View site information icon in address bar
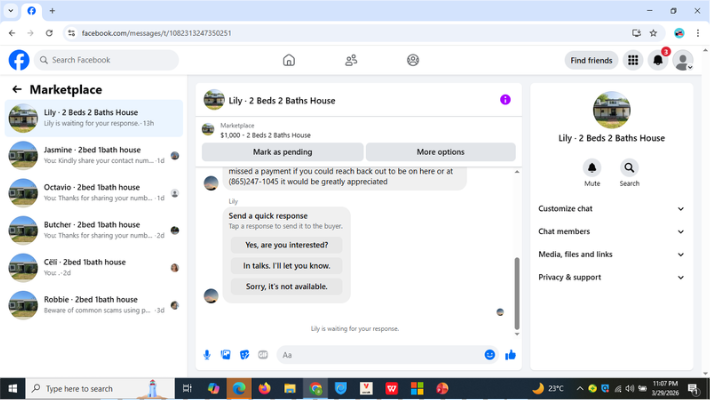711x400 pixels. 71,33
